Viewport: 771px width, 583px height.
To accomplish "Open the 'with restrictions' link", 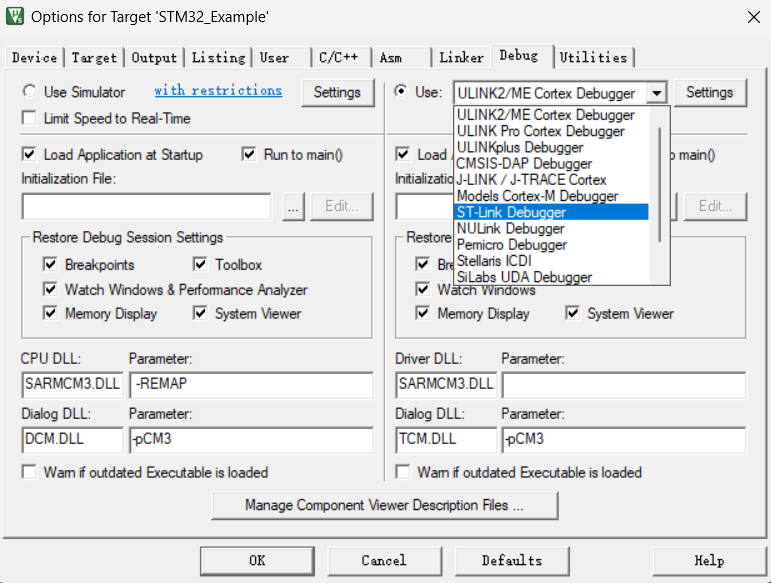I will (x=218, y=90).
